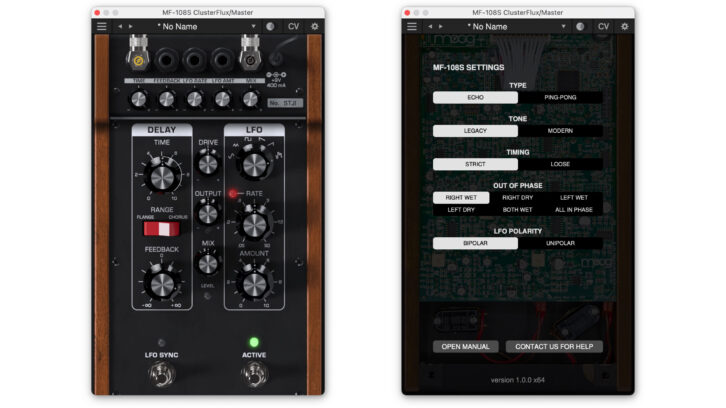Click the MIX CV jack with plugged cable

pyautogui.click(x=250, y=59)
